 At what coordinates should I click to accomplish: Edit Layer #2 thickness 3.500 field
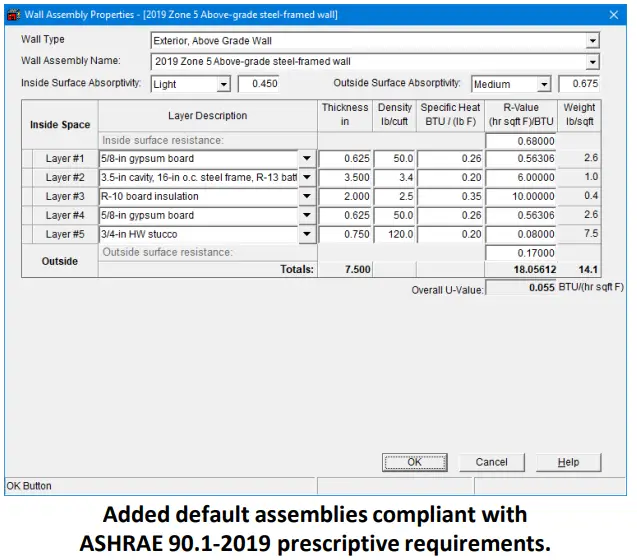(345, 177)
